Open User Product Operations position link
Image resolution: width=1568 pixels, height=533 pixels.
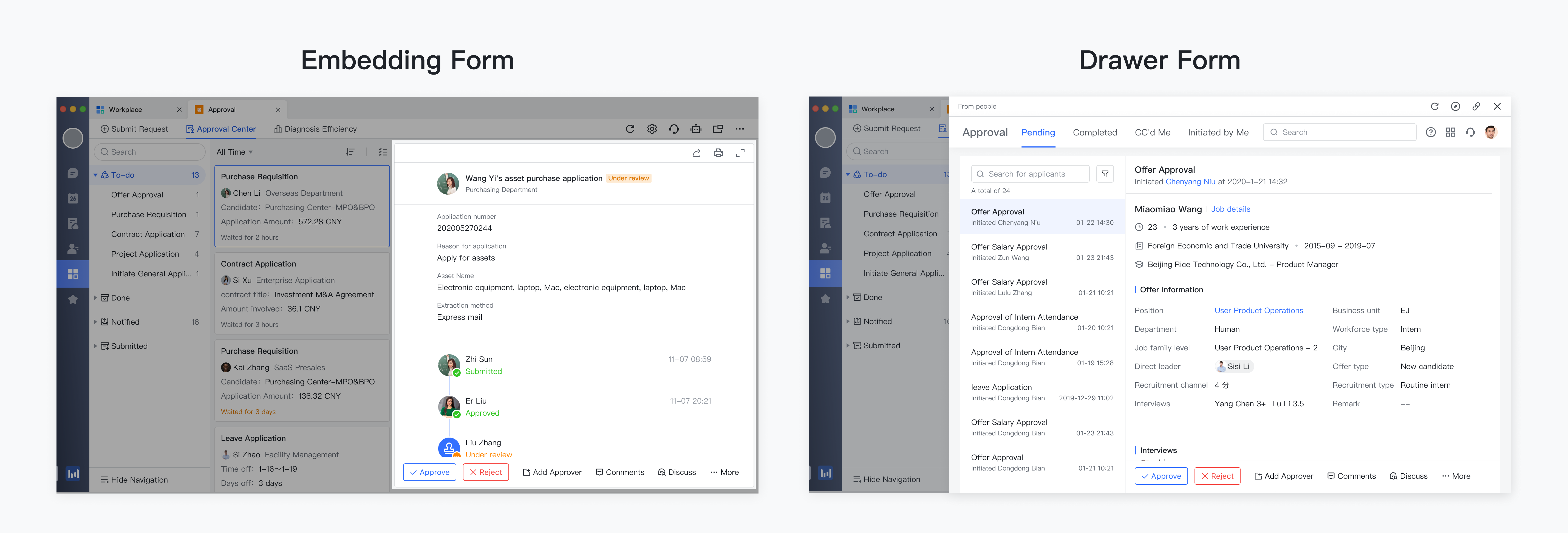1259,310
